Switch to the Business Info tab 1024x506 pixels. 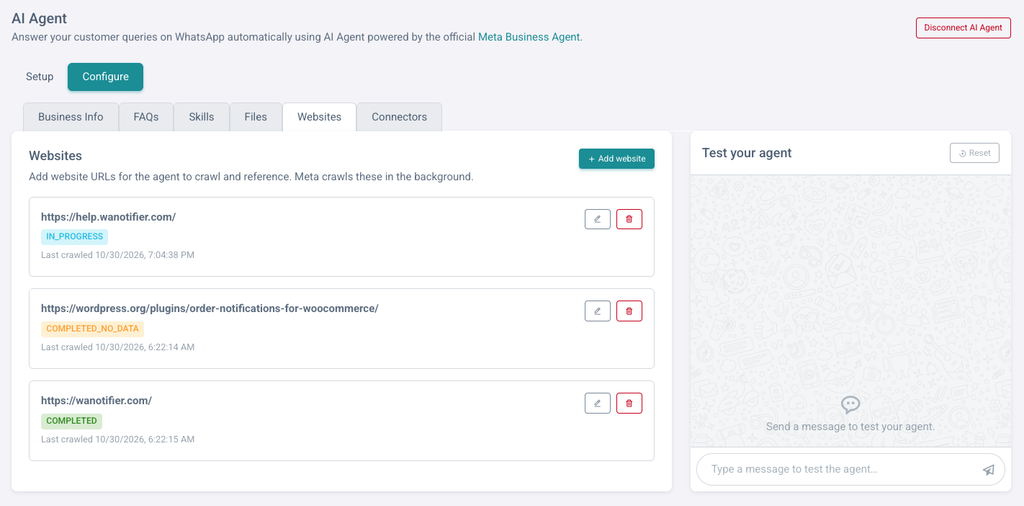[71, 117]
